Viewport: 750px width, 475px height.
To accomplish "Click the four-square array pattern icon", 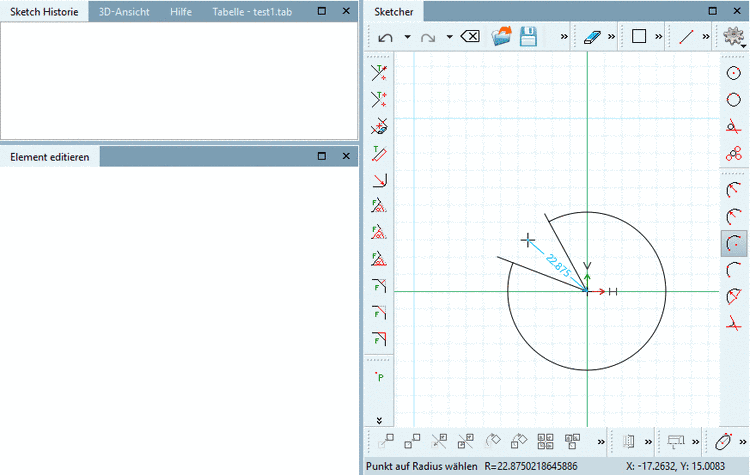I will coord(546,442).
